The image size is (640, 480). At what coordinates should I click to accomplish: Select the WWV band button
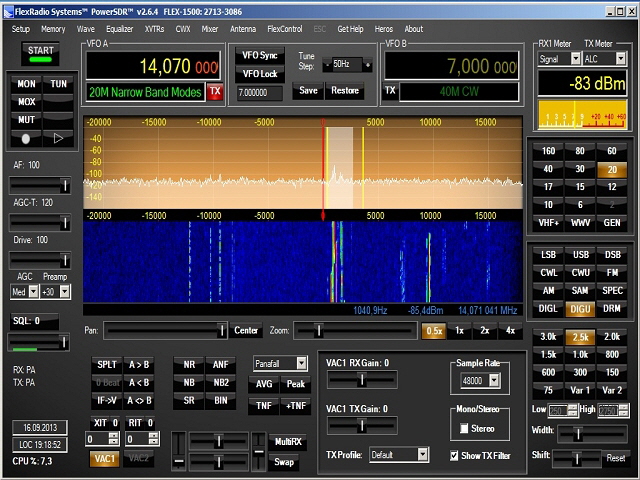580,223
